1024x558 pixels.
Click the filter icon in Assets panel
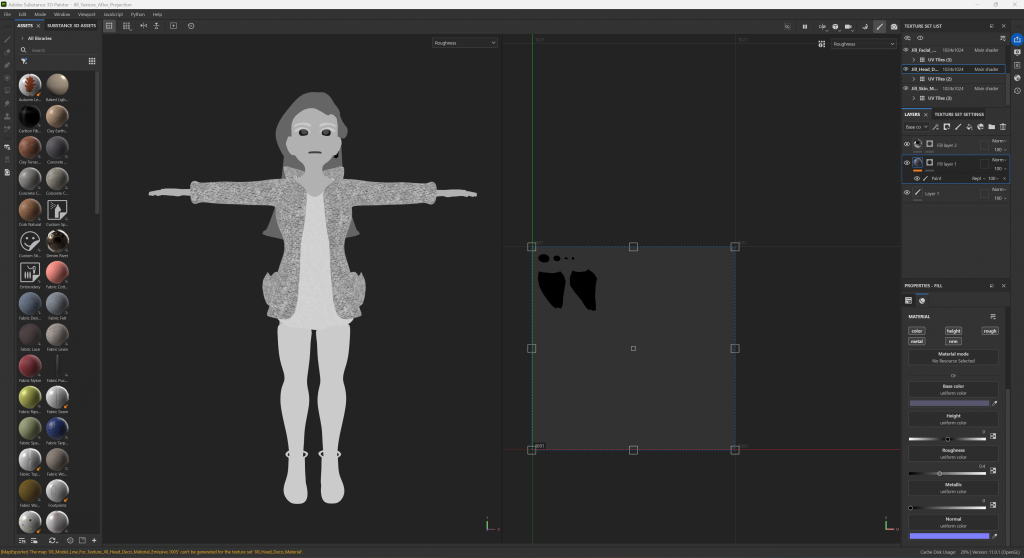(x=24, y=61)
